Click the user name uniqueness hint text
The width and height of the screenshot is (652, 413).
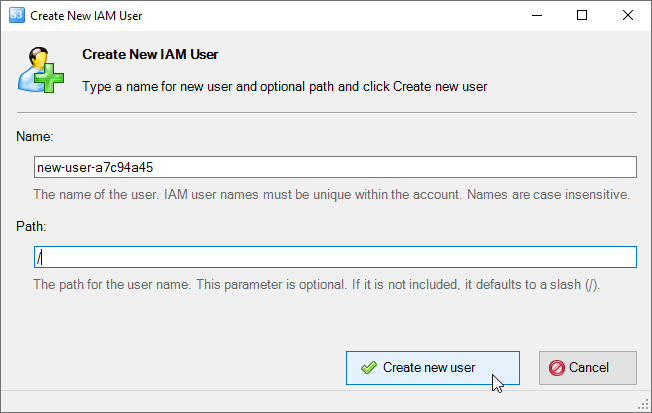pyautogui.click(x=331, y=194)
